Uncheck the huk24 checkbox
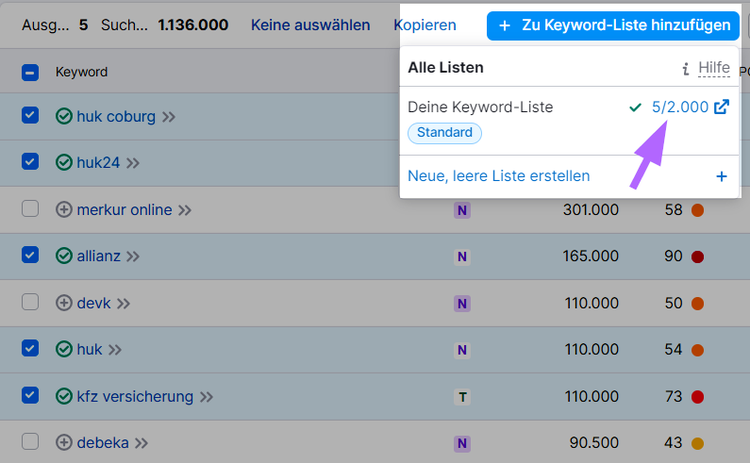The image size is (750, 463). (x=30, y=162)
